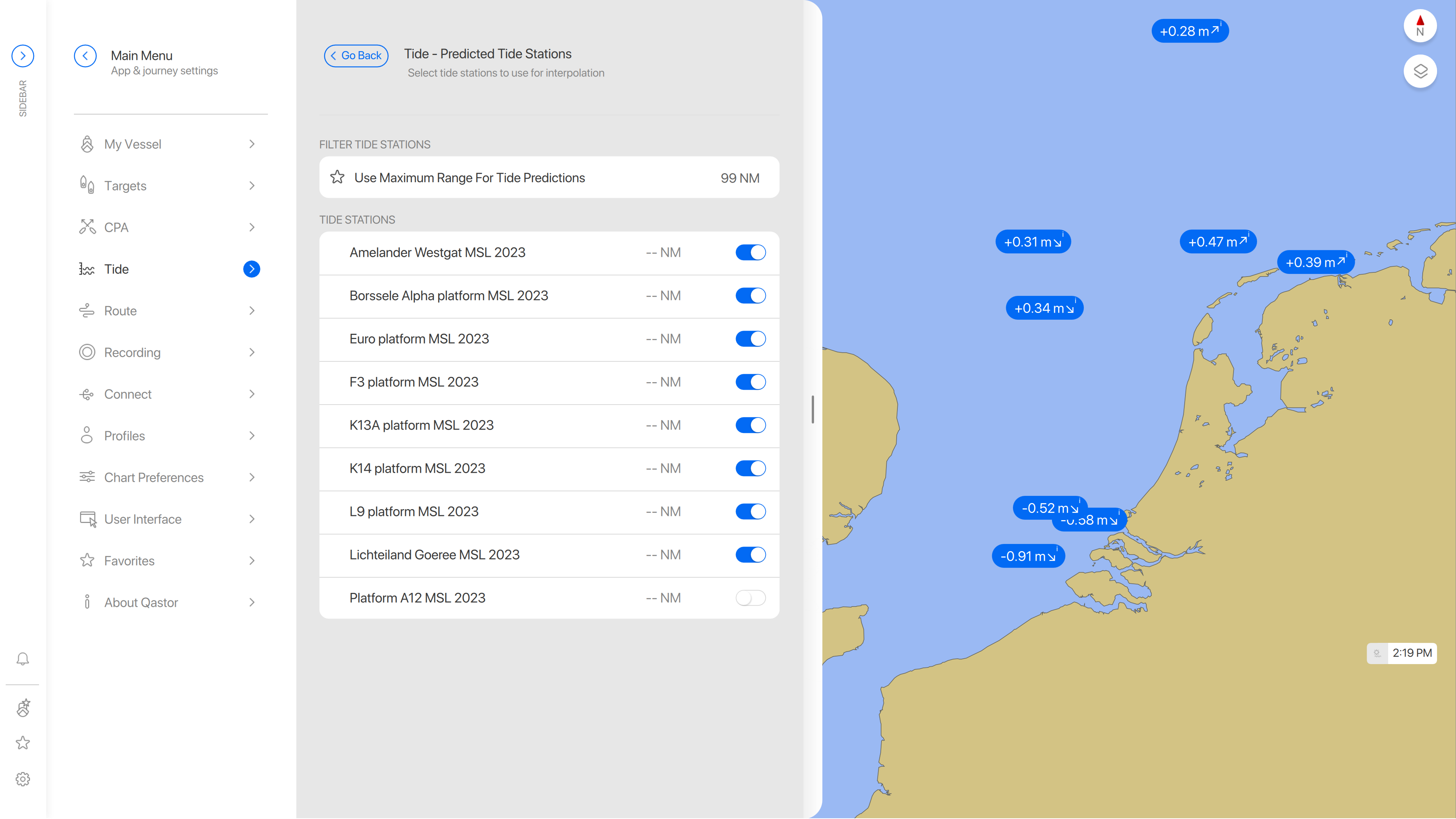Favorite the Maximum Range setting star

coord(337,177)
